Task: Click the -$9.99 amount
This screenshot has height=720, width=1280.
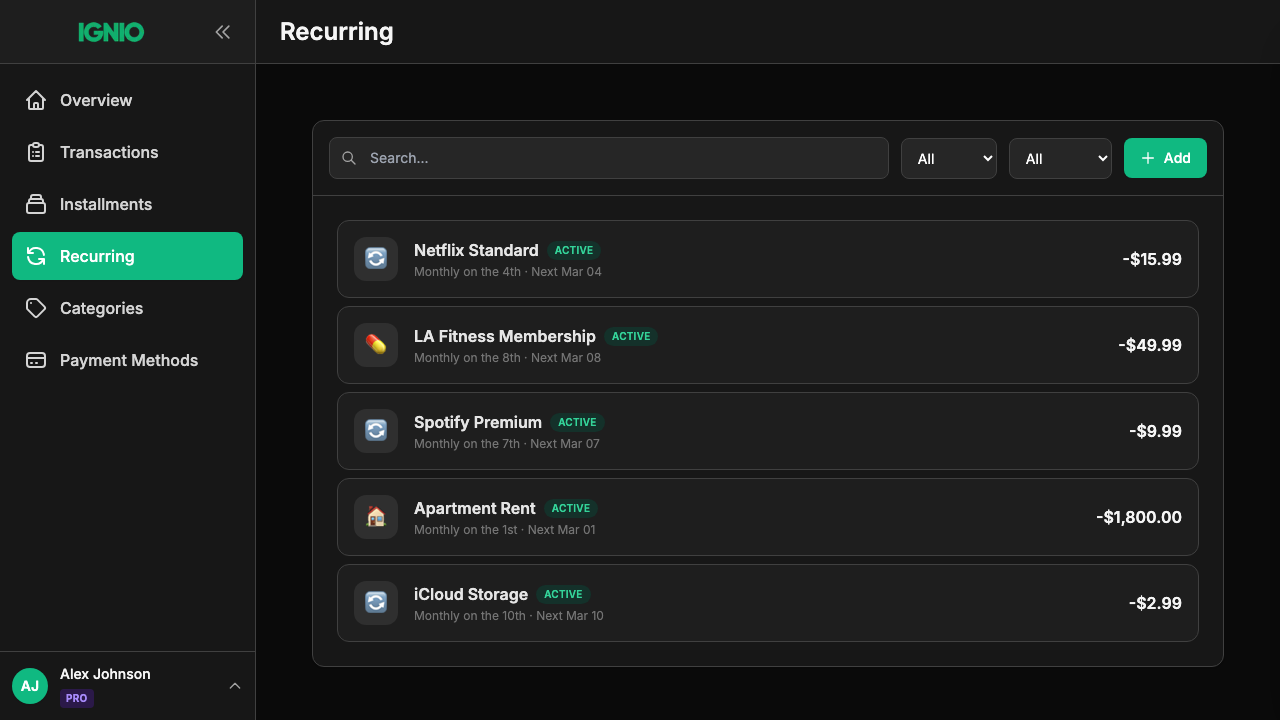Action: (x=1155, y=431)
